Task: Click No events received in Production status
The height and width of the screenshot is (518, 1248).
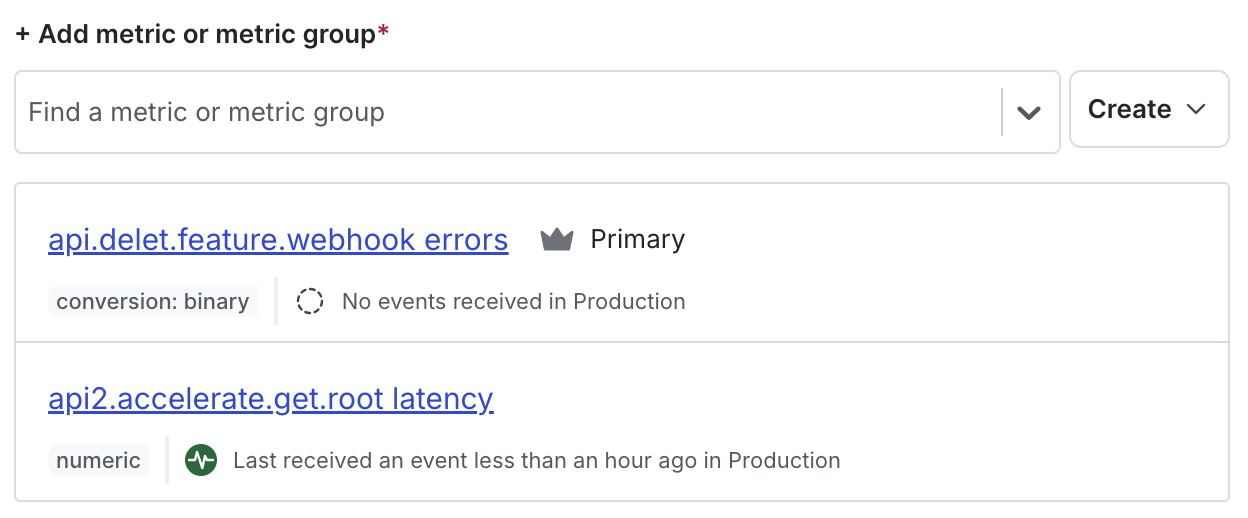Action: coord(513,301)
